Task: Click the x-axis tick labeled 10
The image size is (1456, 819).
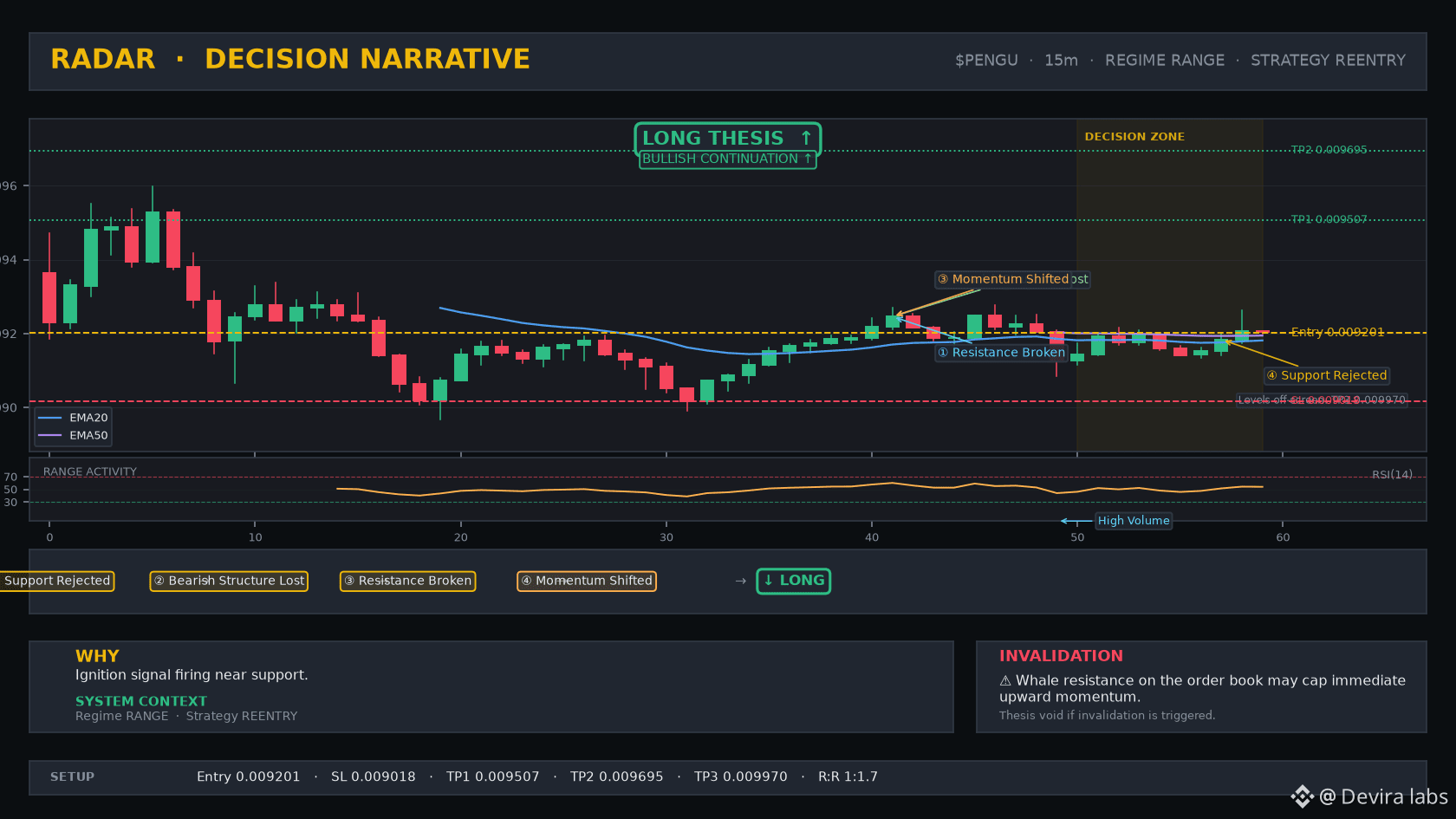Action: click(x=255, y=537)
